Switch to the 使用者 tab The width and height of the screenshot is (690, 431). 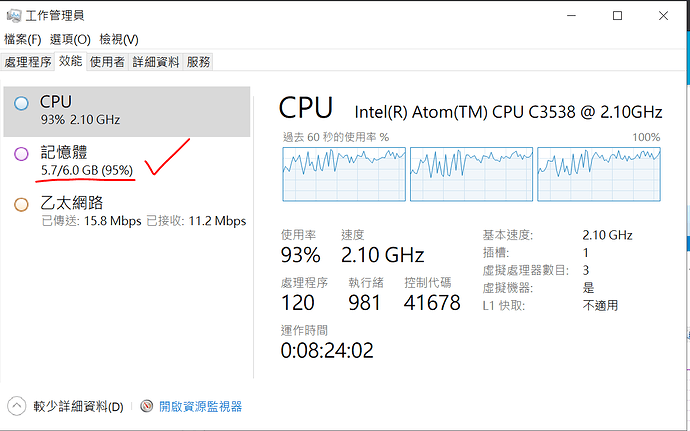pyautogui.click(x=107, y=62)
